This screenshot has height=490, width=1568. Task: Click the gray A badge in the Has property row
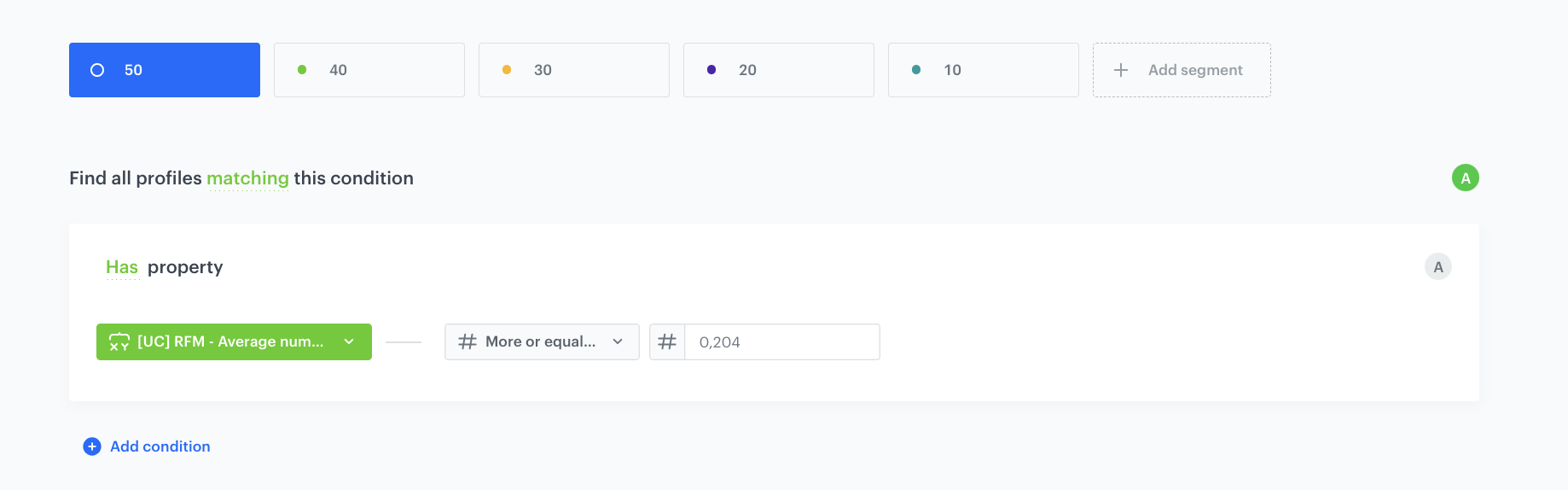click(x=1437, y=267)
